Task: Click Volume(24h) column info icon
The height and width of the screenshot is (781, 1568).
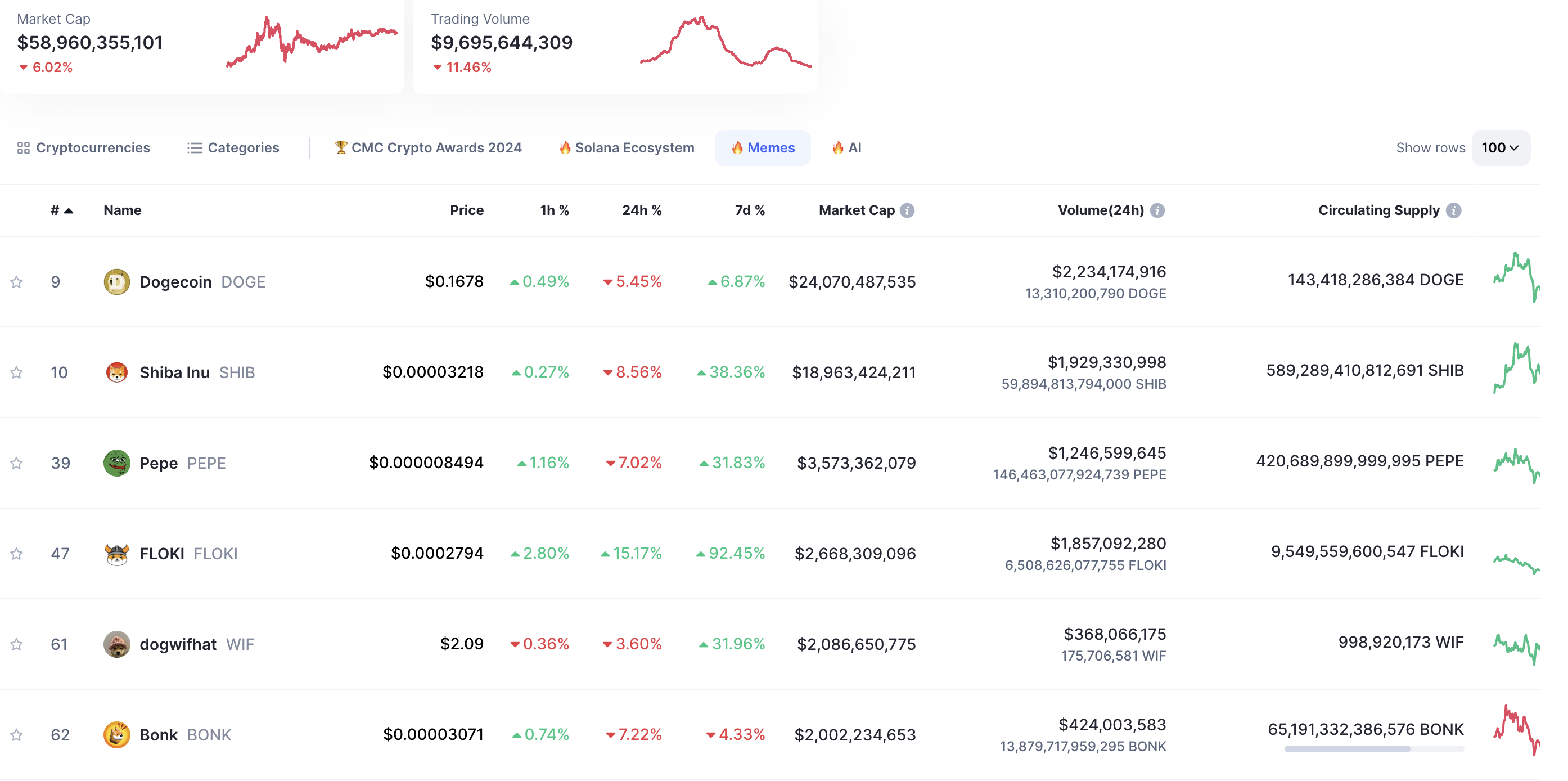Action: 1157,210
